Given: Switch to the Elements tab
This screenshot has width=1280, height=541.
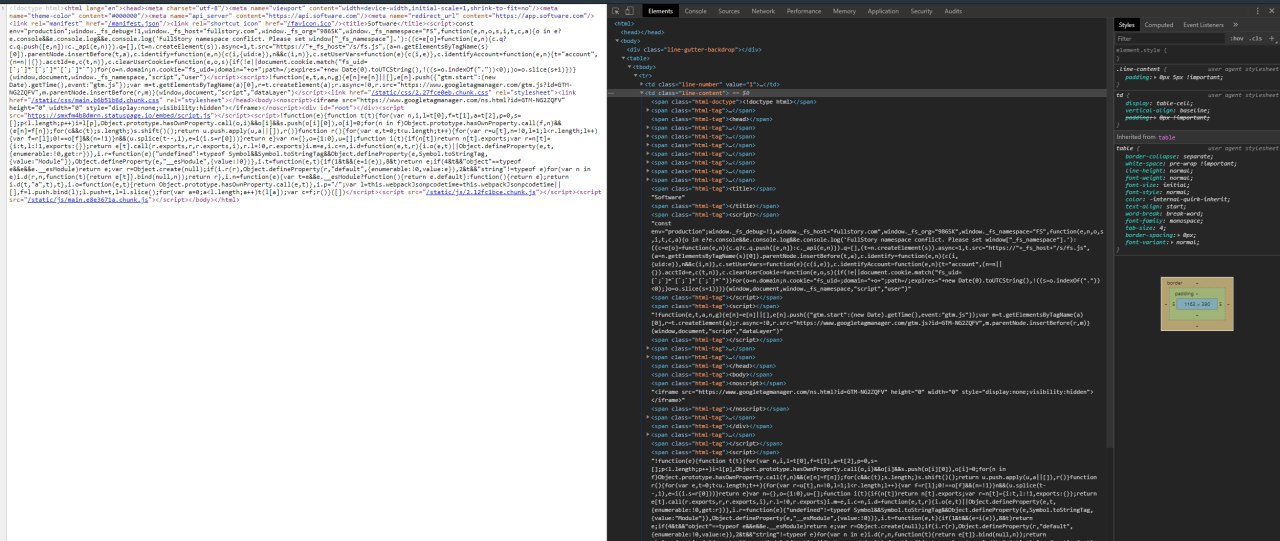Looking at the screenshot, I should [660, 10].
